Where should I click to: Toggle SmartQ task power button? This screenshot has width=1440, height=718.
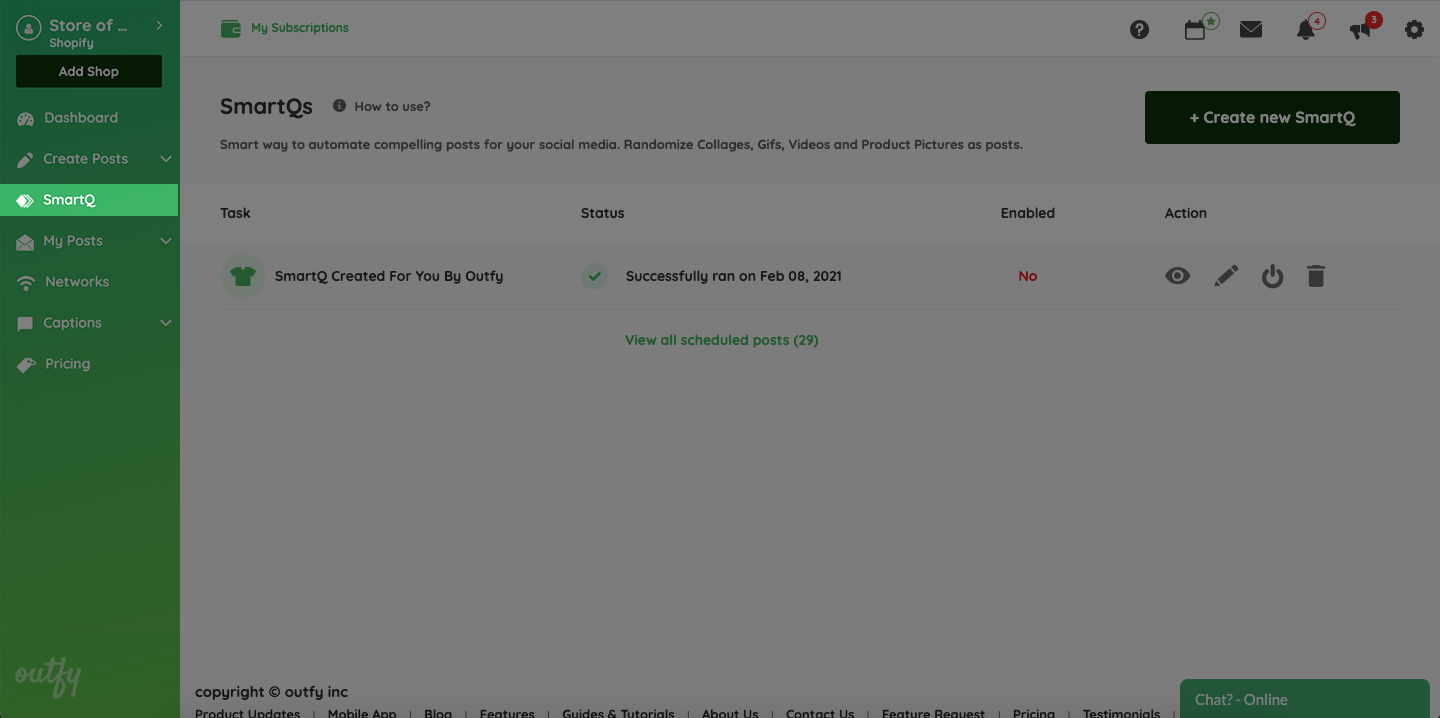pos(1272,276)
